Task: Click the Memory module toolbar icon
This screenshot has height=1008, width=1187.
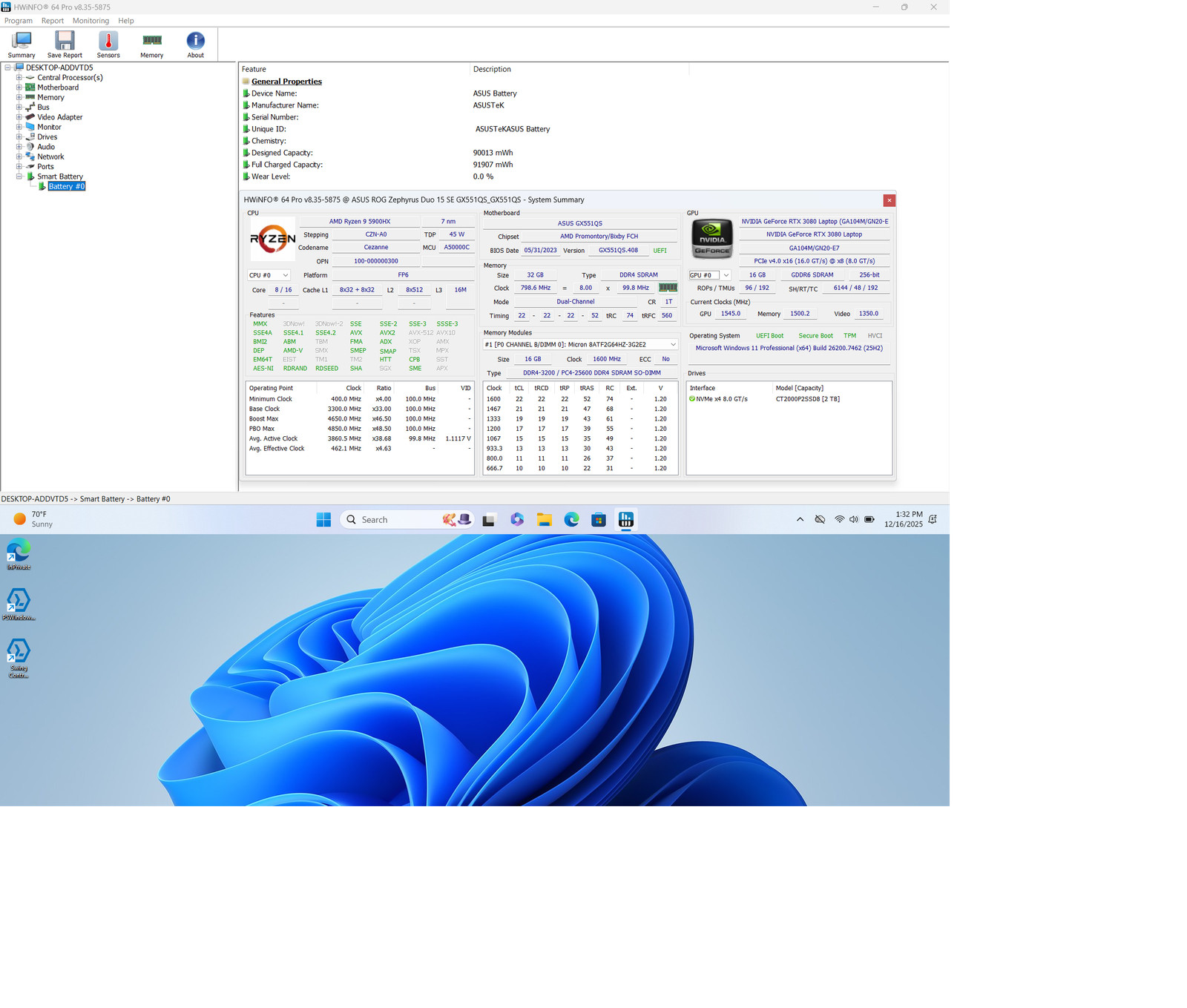Action: tap(151, 45)
